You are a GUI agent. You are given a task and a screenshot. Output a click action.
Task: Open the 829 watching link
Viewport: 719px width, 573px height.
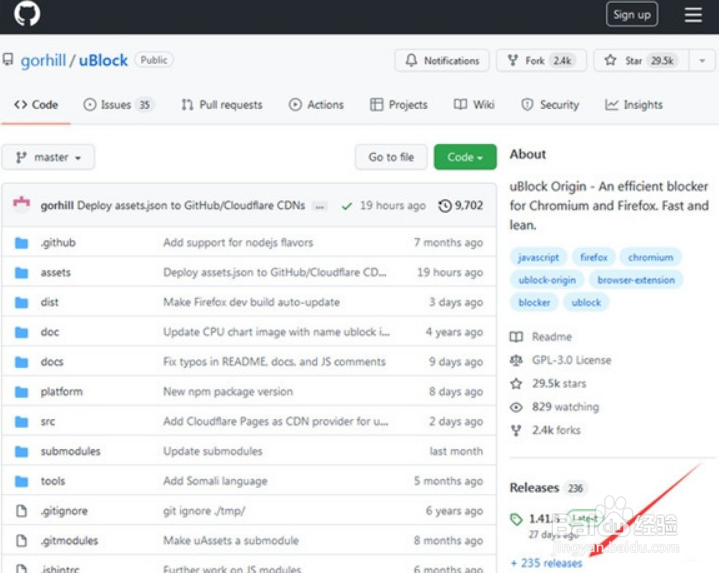point(554,407)
